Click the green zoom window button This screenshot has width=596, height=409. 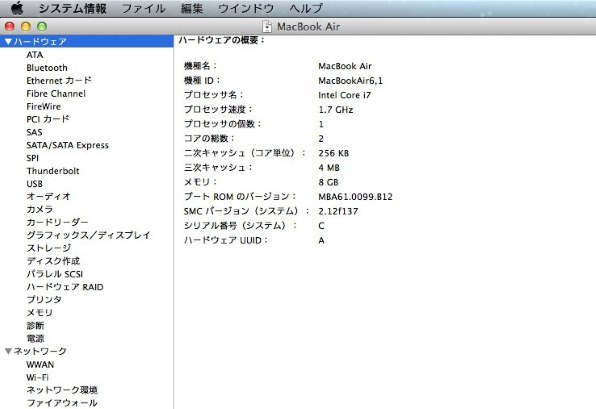pos(42,26)
